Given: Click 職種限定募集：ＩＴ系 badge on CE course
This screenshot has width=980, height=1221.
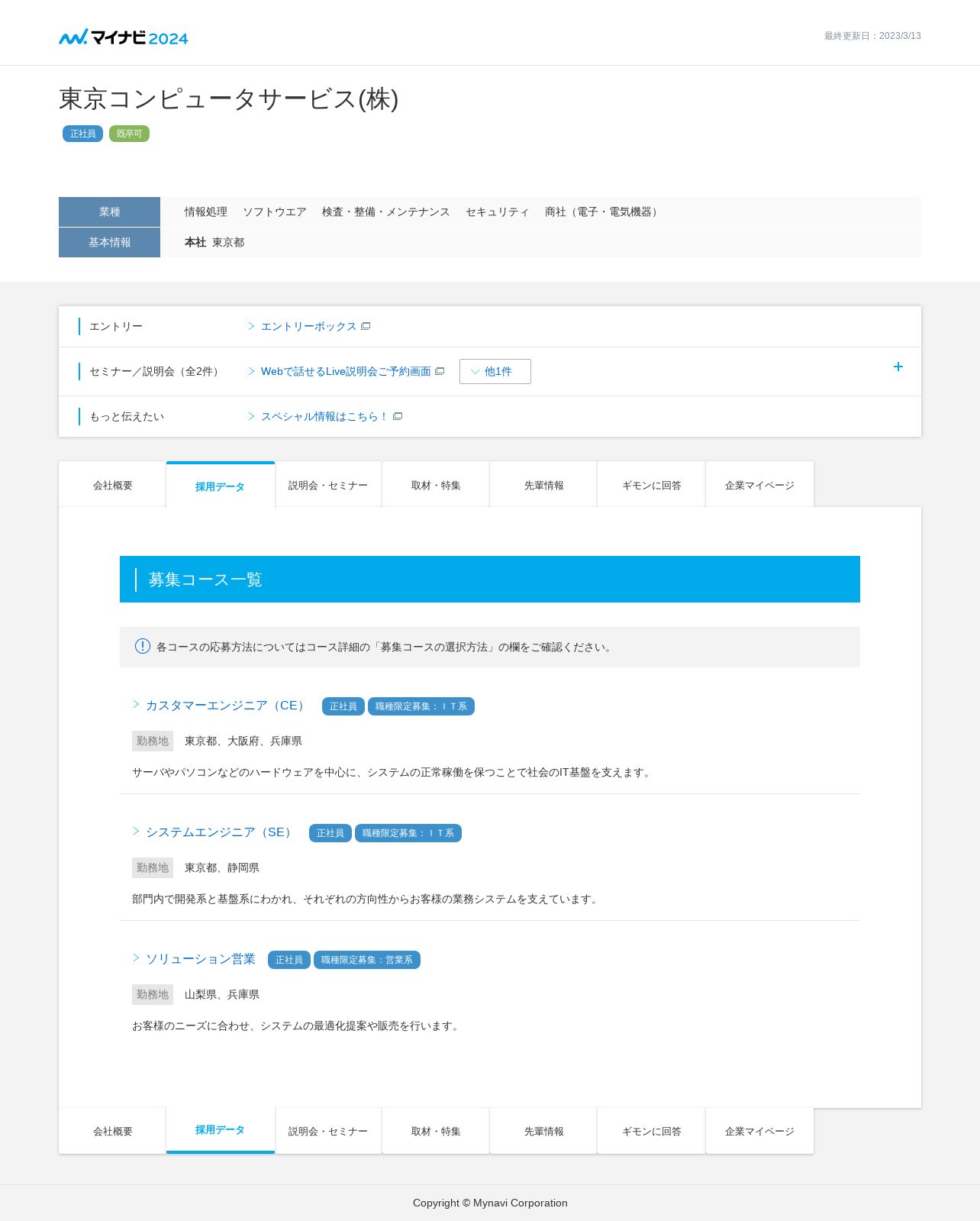Looking at the screenshot, I should 421,706.
